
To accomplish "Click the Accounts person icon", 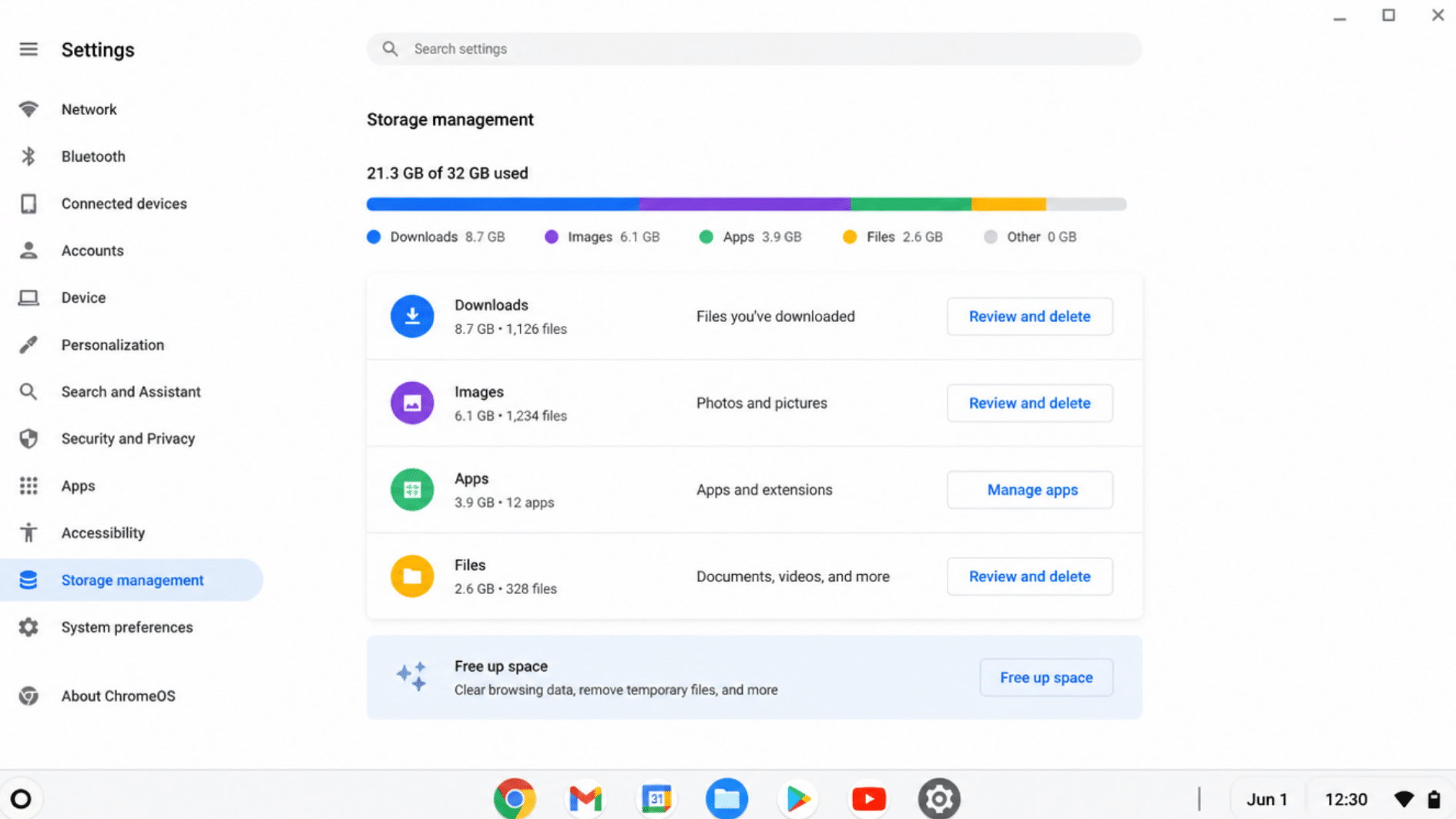I will (29, 250).
